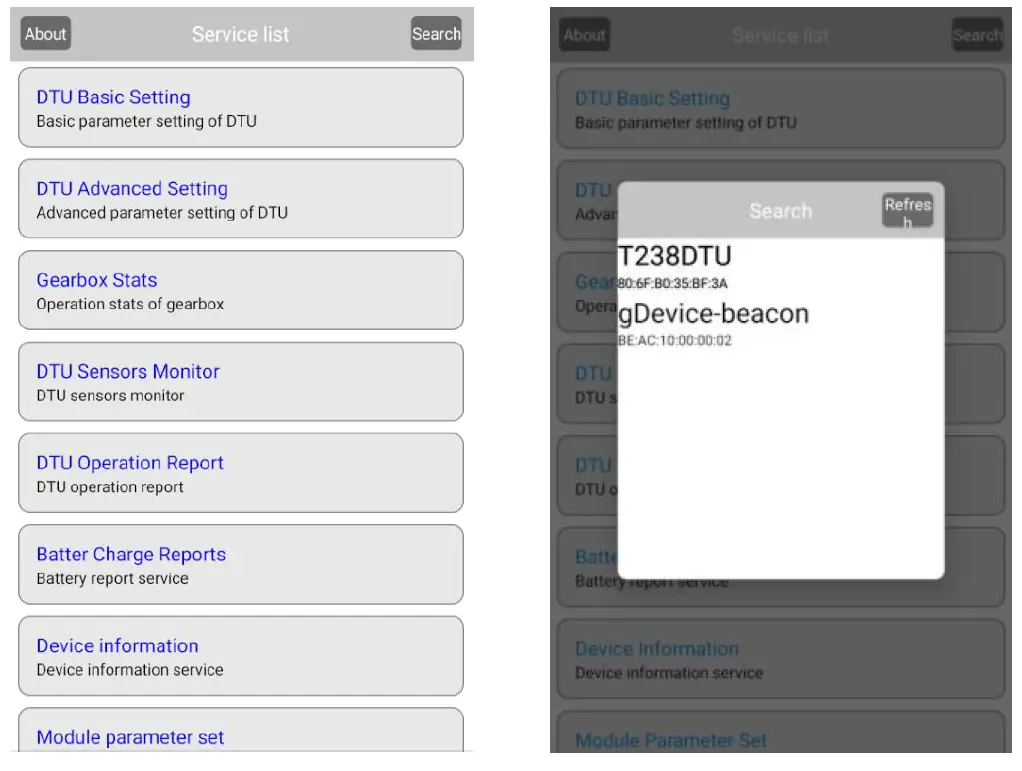This screenshot has width=1022, height=771.
Task: View Gearbox Stats
Action: coord(240,290)
